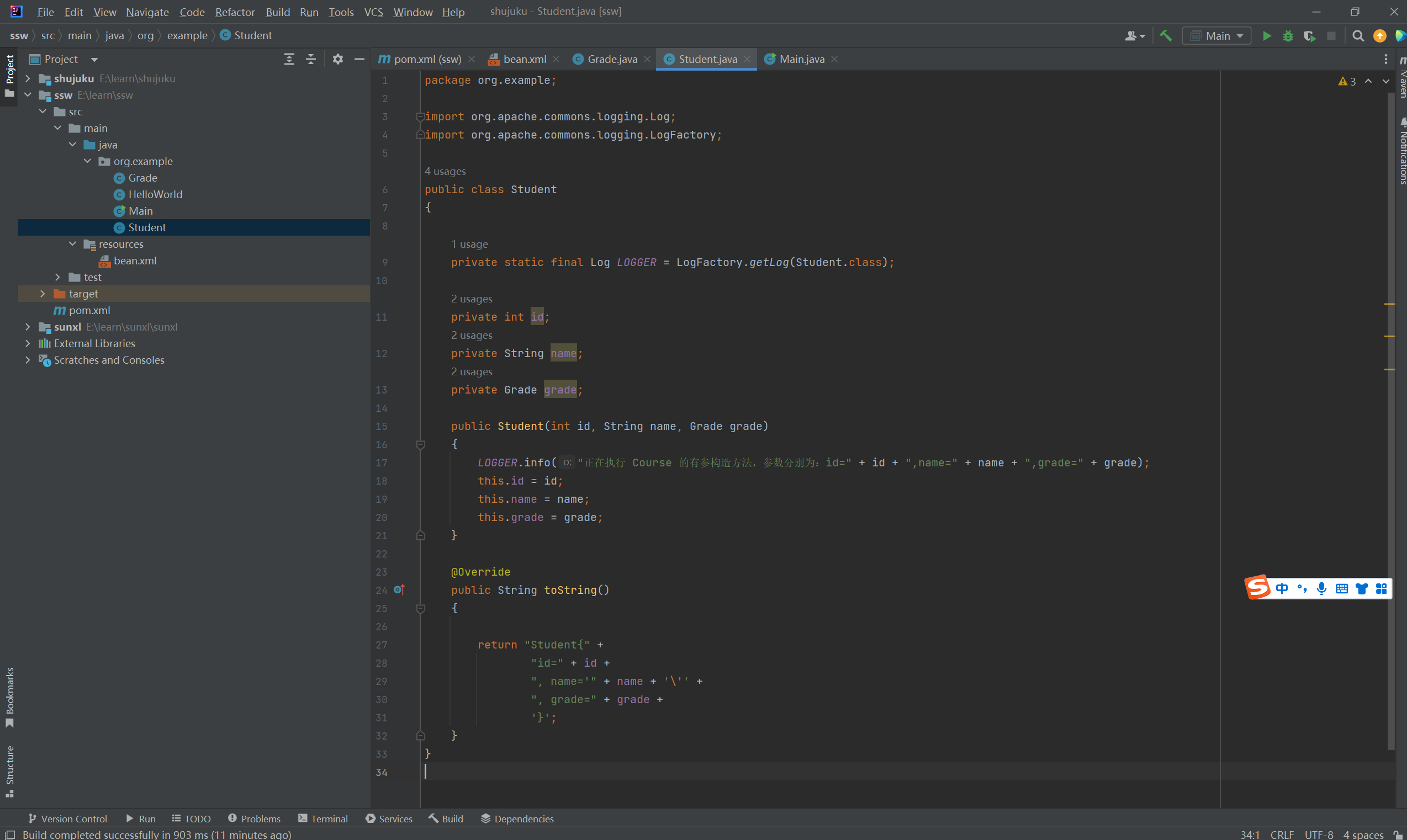The width and height of the screenshot is (1407, 840).
Task: Open Search Everywhere magnifier icon
Action: [1358, 36]
